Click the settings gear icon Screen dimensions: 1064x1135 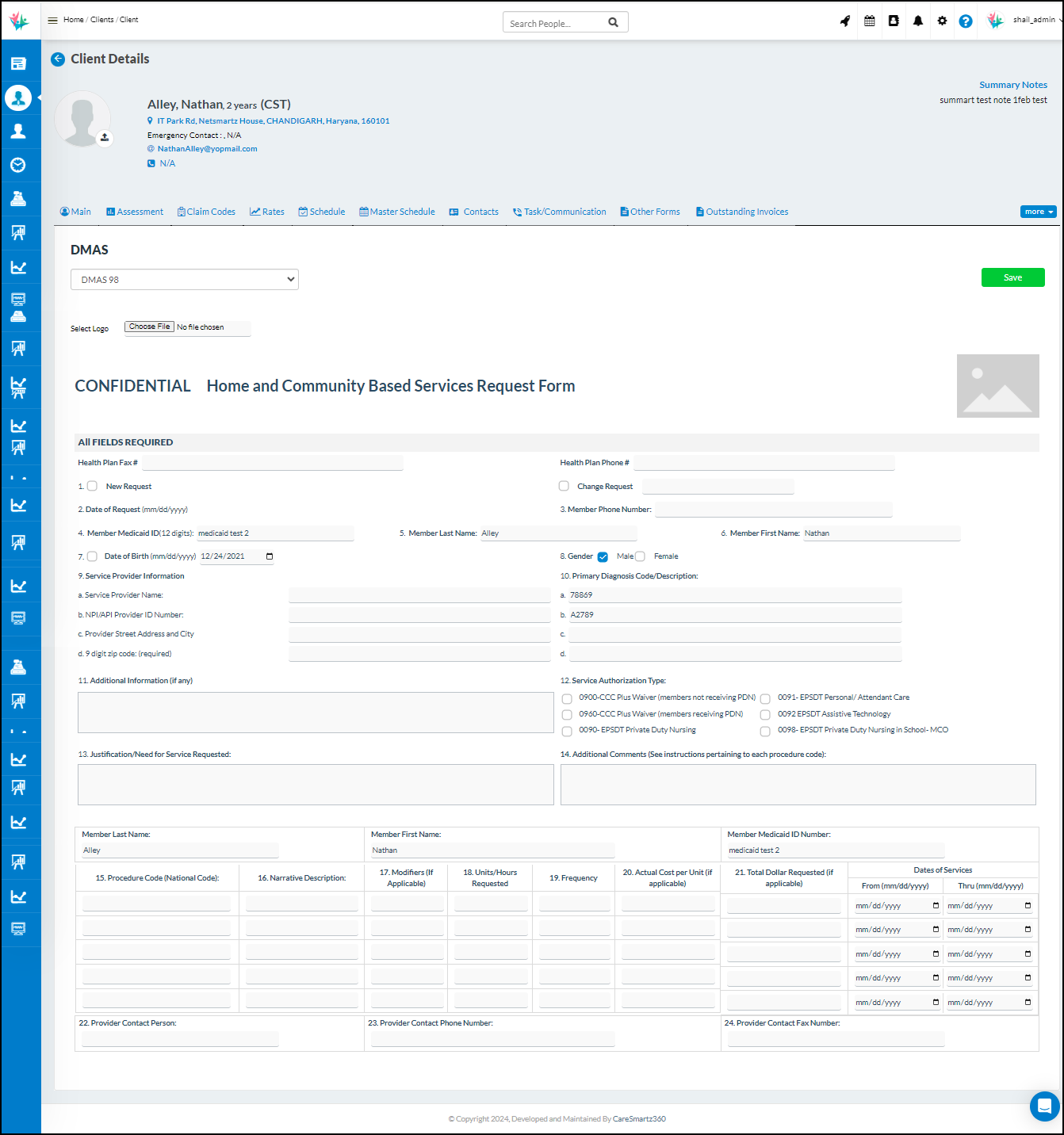coord(942,21)
